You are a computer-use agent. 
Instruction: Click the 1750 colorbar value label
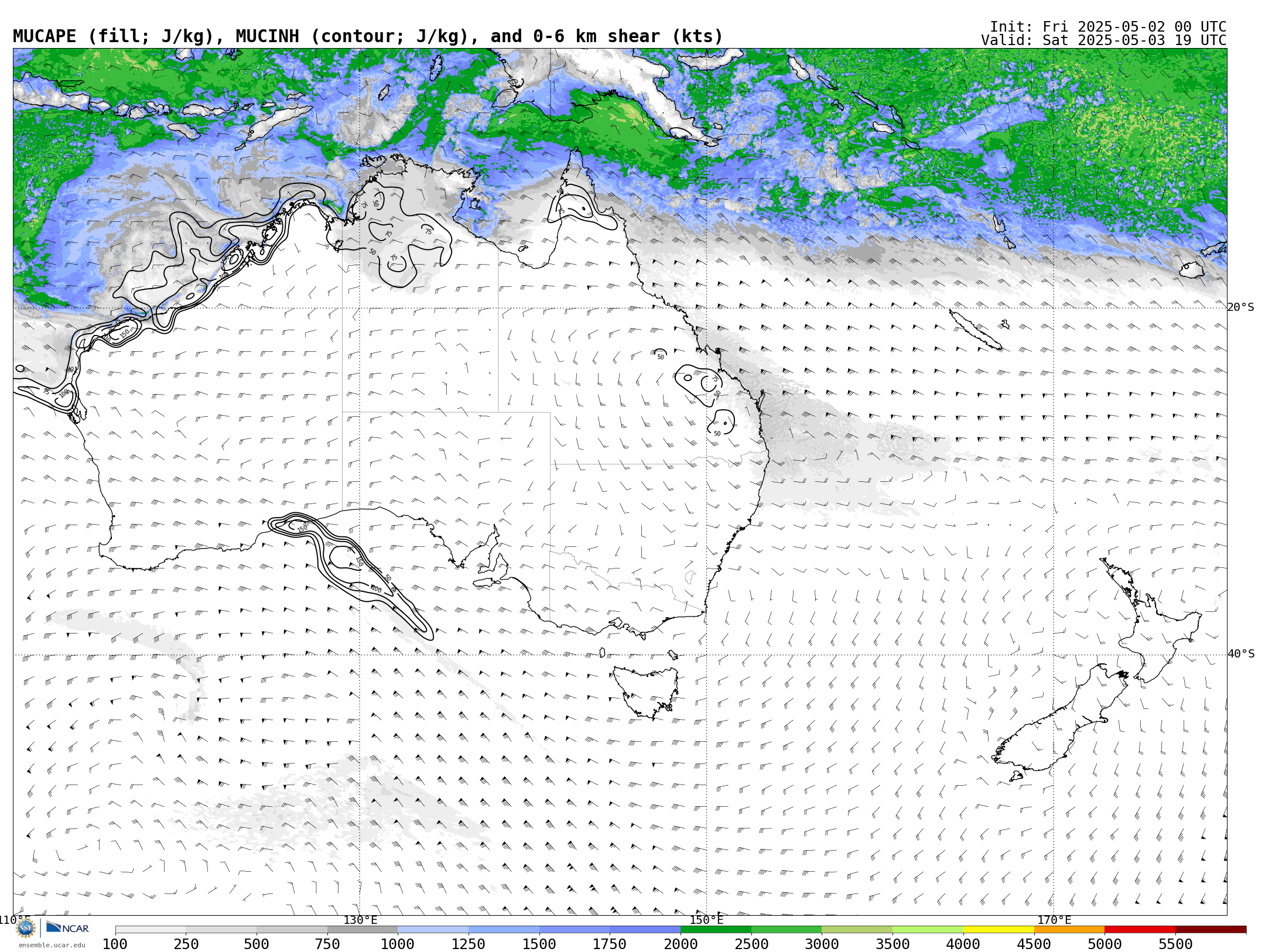pos(610,944)
